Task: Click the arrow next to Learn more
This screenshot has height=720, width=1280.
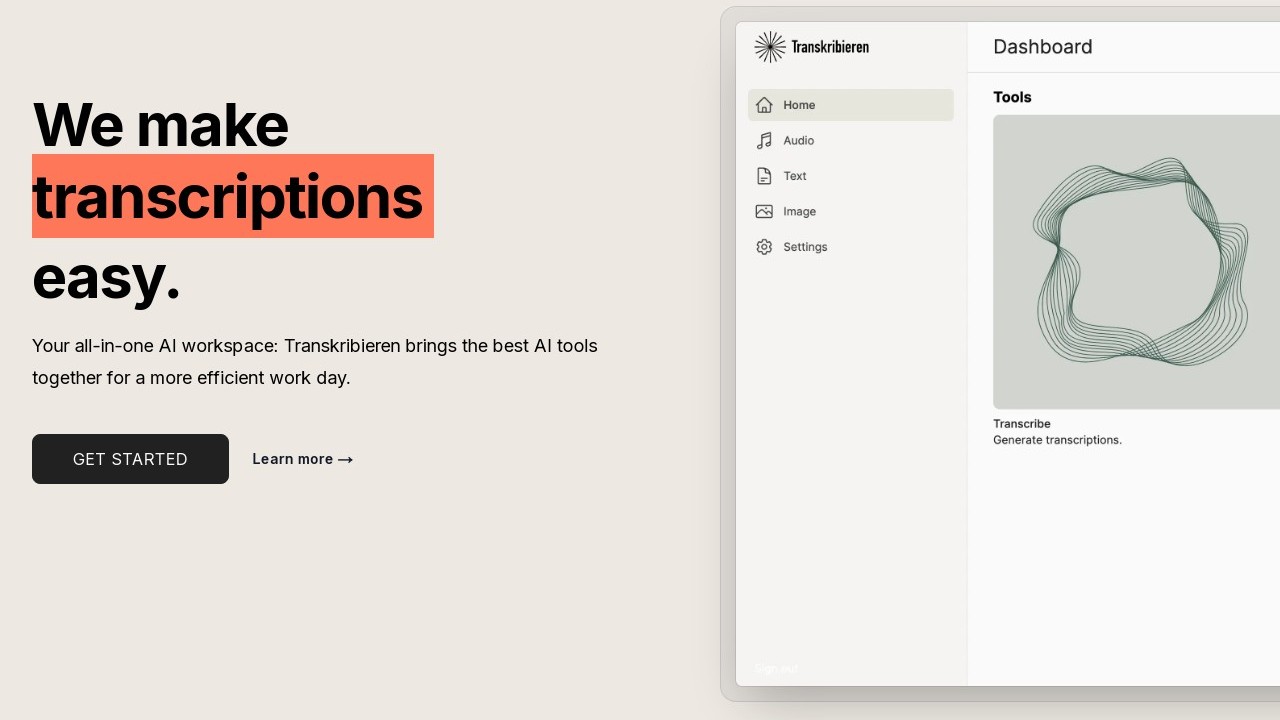Action: point(346,460)
